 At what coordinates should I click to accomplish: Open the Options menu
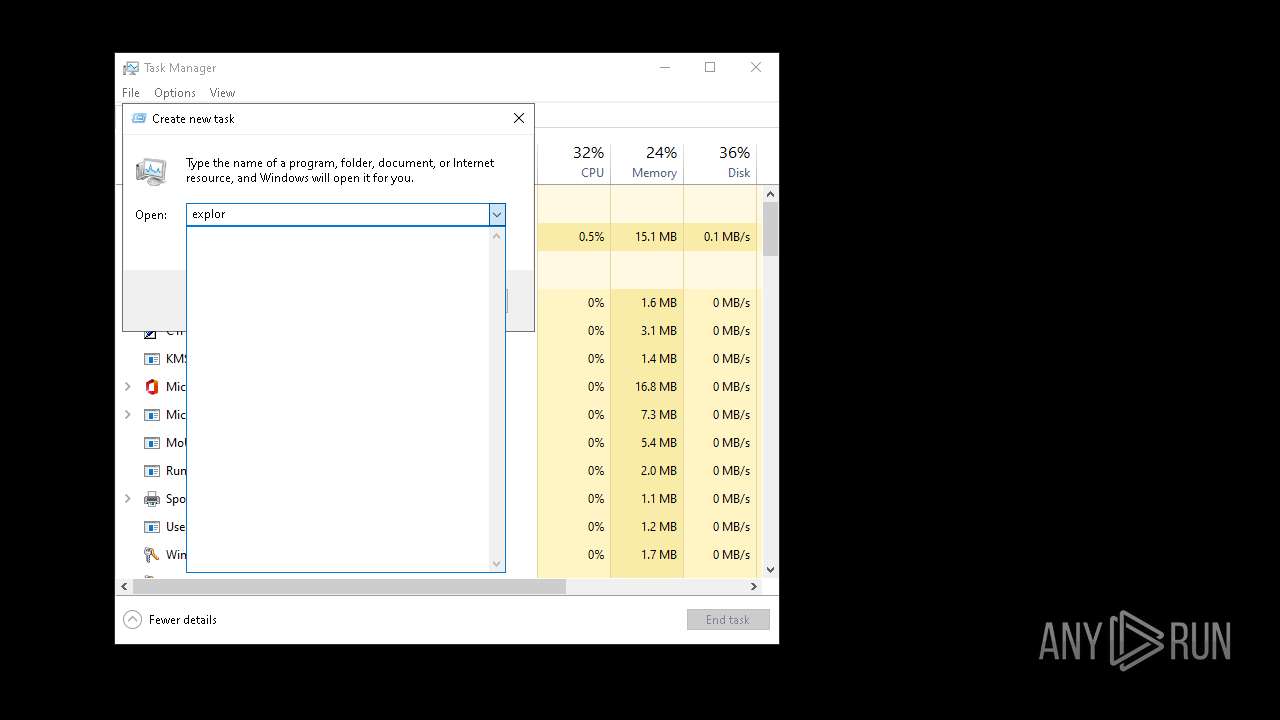click(x=175, y=93)
